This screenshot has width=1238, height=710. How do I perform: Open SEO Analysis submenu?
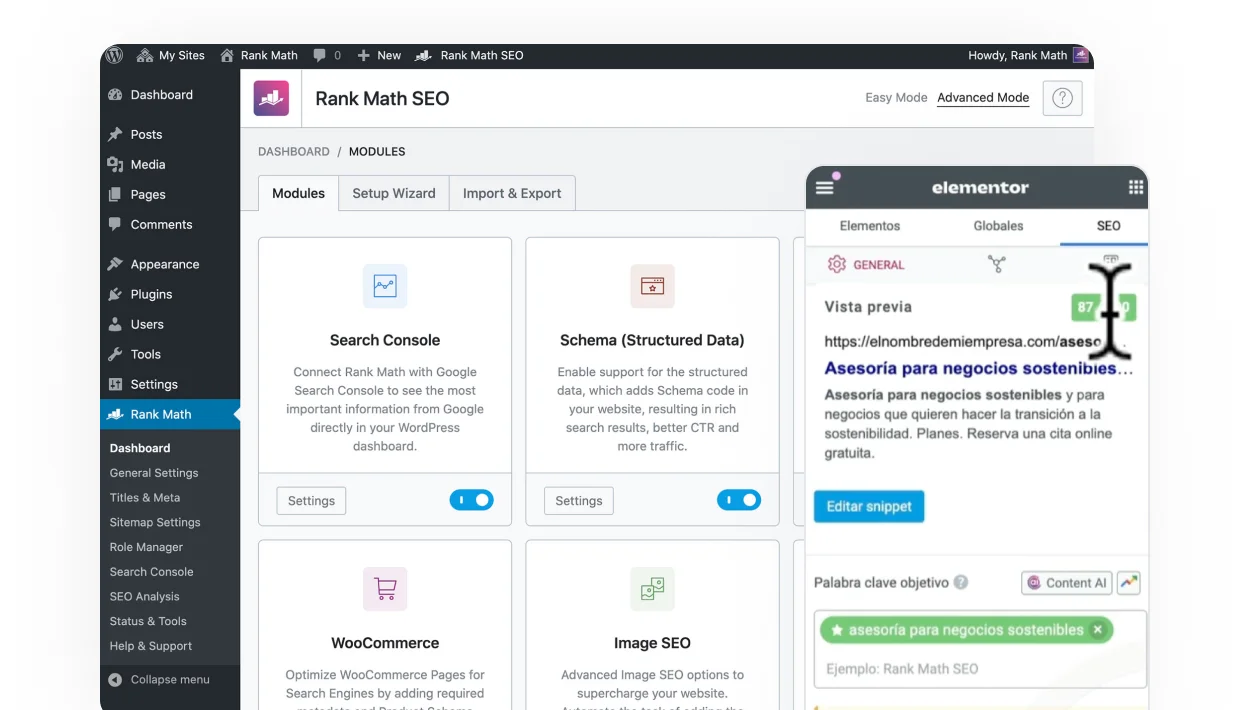(x=144, y=597)
